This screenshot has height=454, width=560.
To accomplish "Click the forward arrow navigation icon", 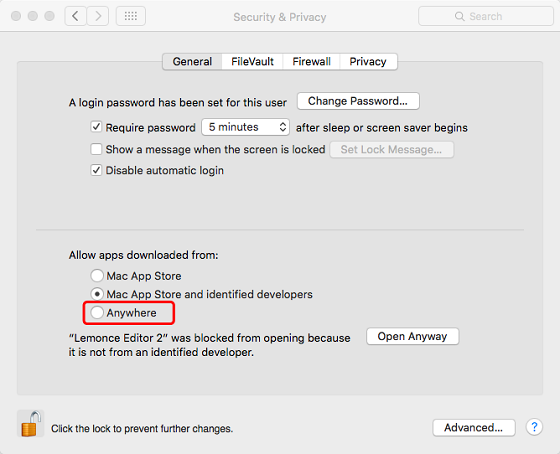I will coord(98,16).
